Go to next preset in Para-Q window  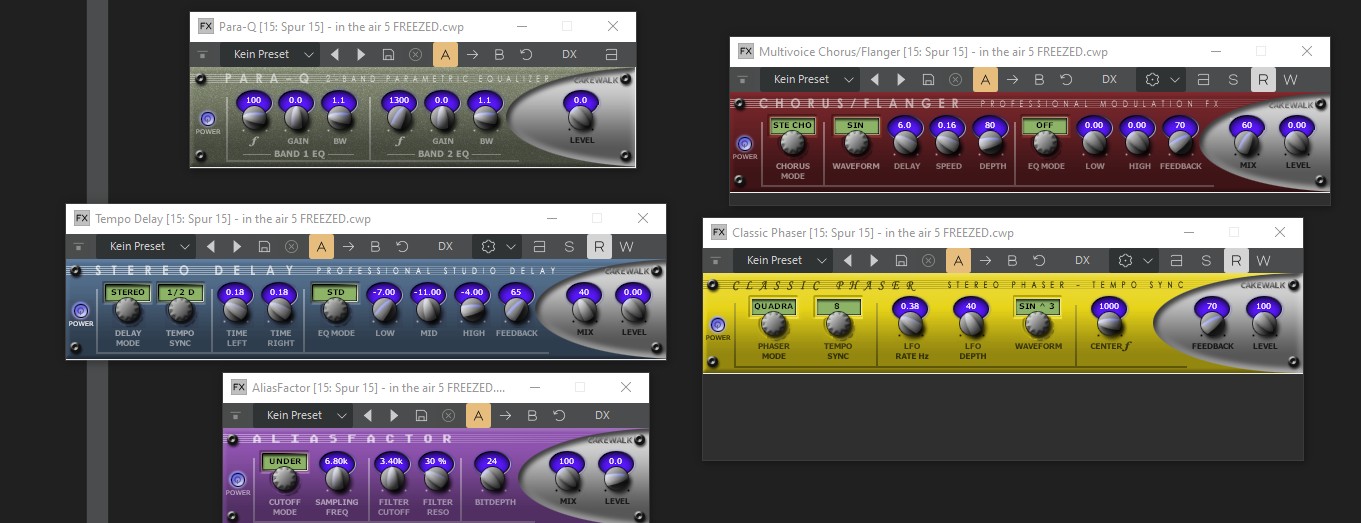click(x=361, y=54)
